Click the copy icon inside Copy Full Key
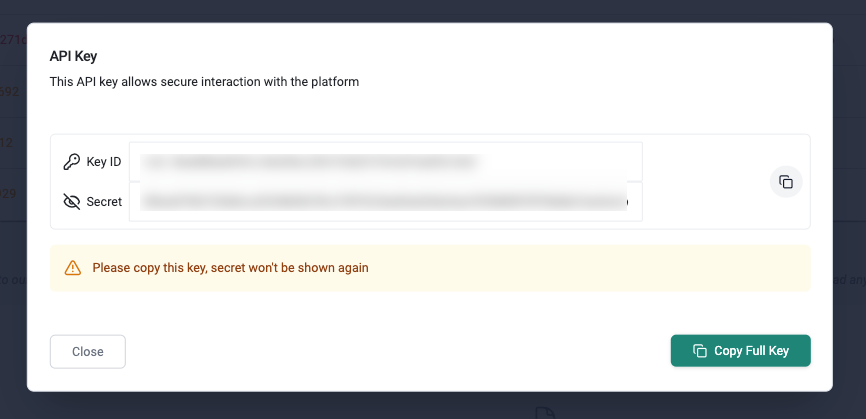 [700, 351]
